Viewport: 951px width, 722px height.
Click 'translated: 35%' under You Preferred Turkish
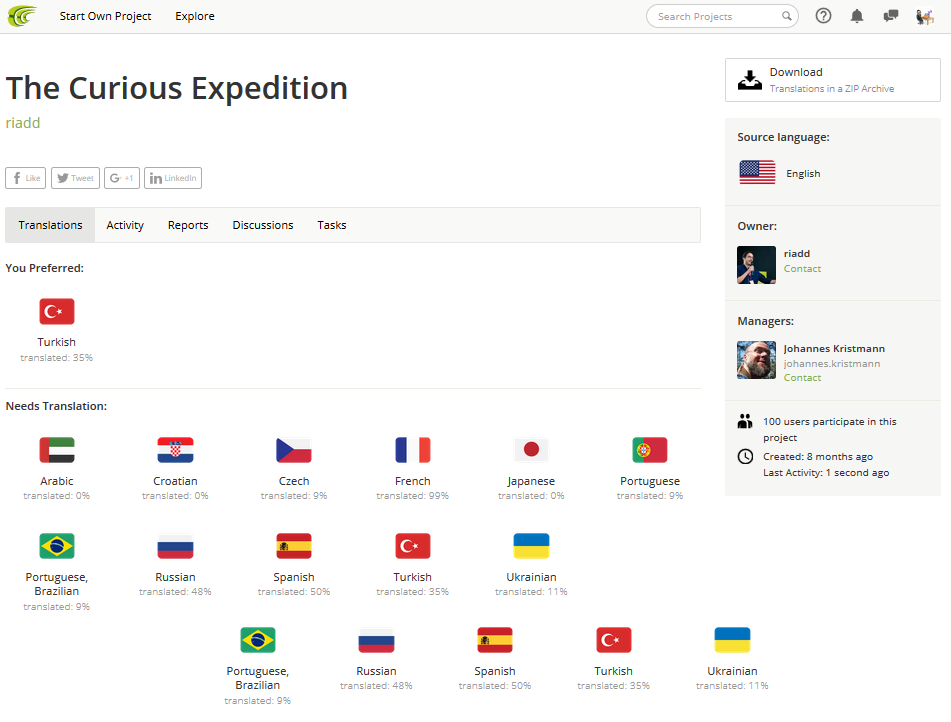pos(57,358)
